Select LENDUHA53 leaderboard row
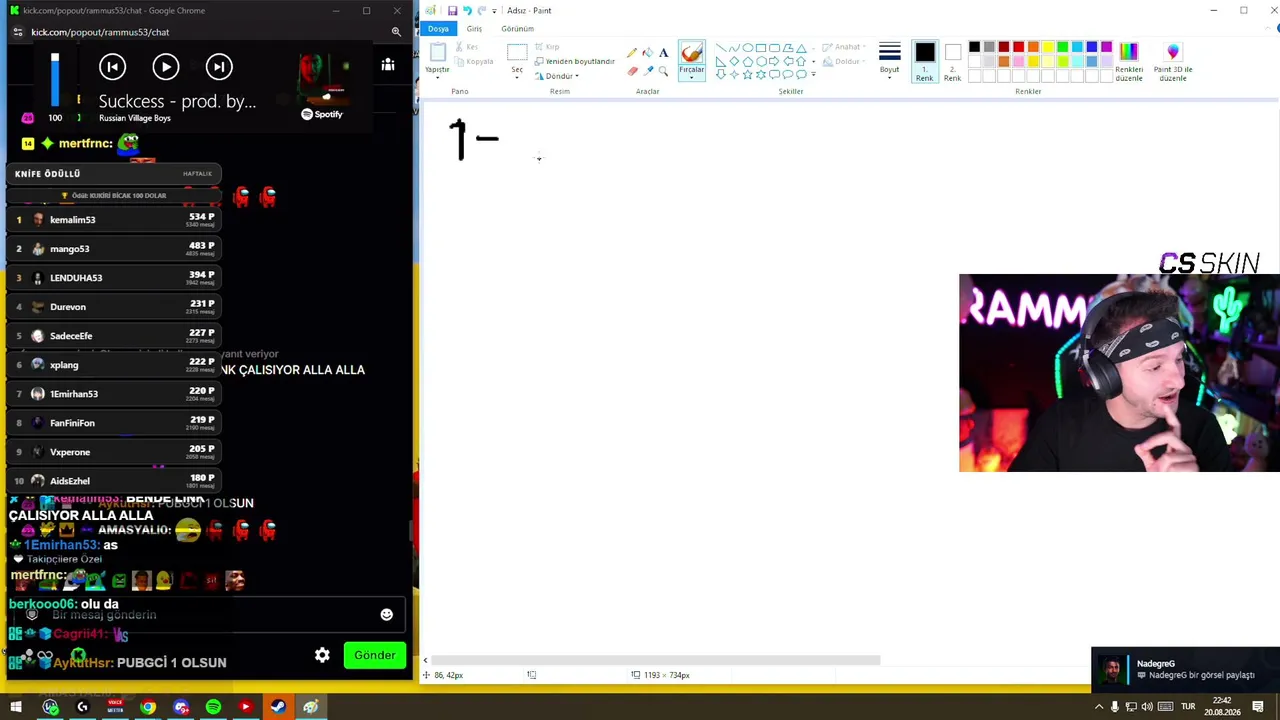Image resolution: width=1280 pixels, height=720 pixels. (115, 277)
